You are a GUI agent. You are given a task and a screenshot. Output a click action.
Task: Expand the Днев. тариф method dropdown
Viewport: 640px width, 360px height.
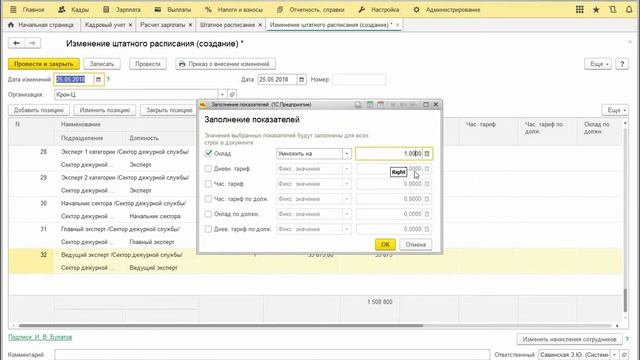tap(347, 169)
